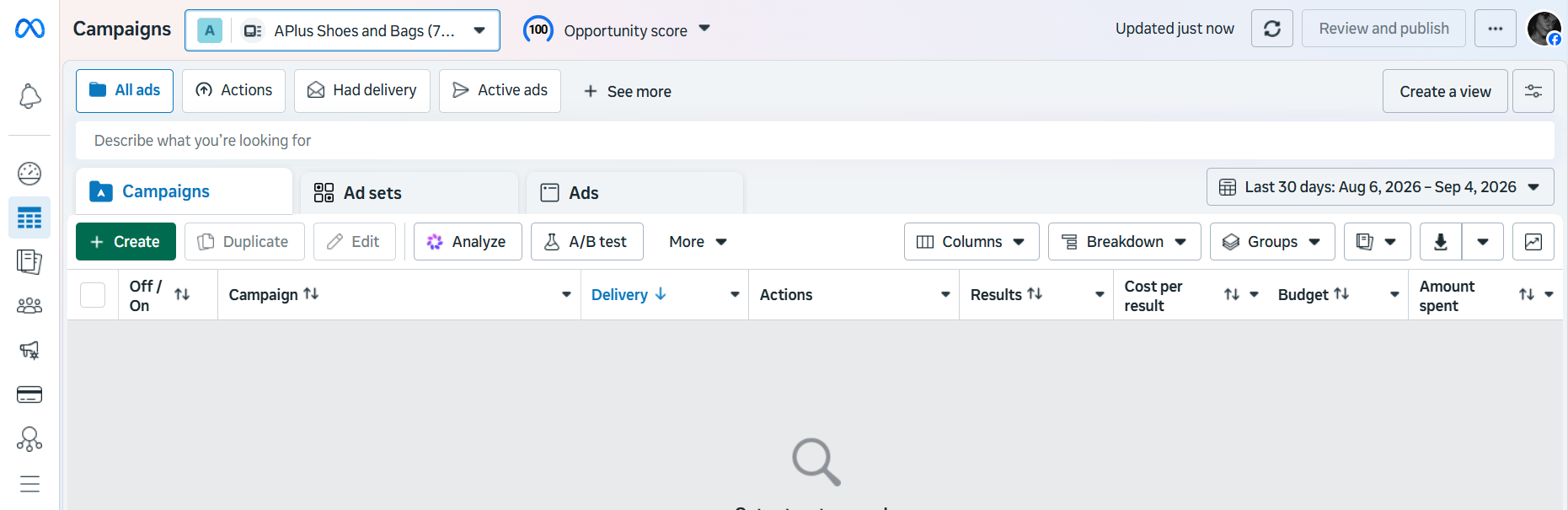
Task: Click Review and publish
Action: [x=1383, y=29]
